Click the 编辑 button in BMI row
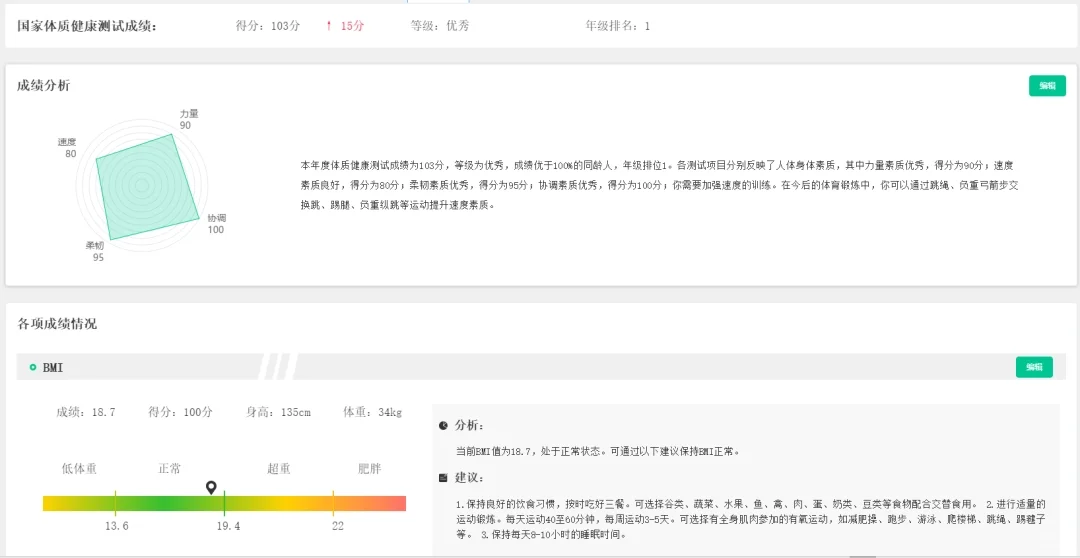 click(1034, 367)
